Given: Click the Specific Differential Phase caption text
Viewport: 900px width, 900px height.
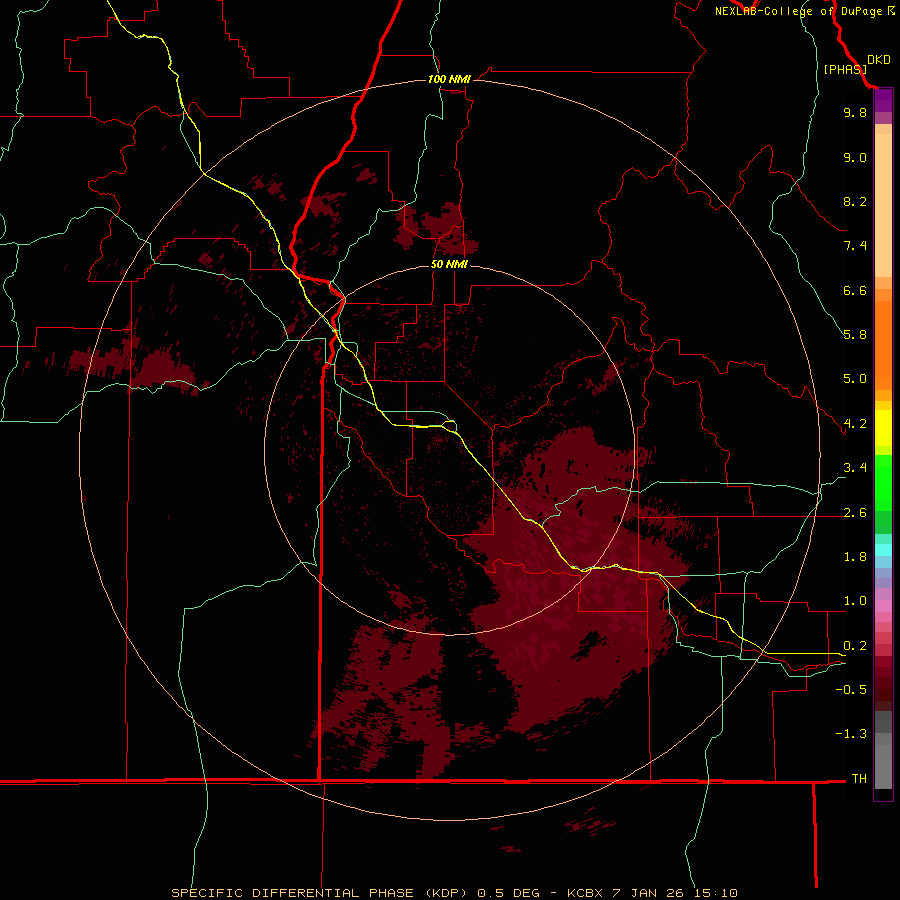Looking at the screenshot, I should 454,893.
